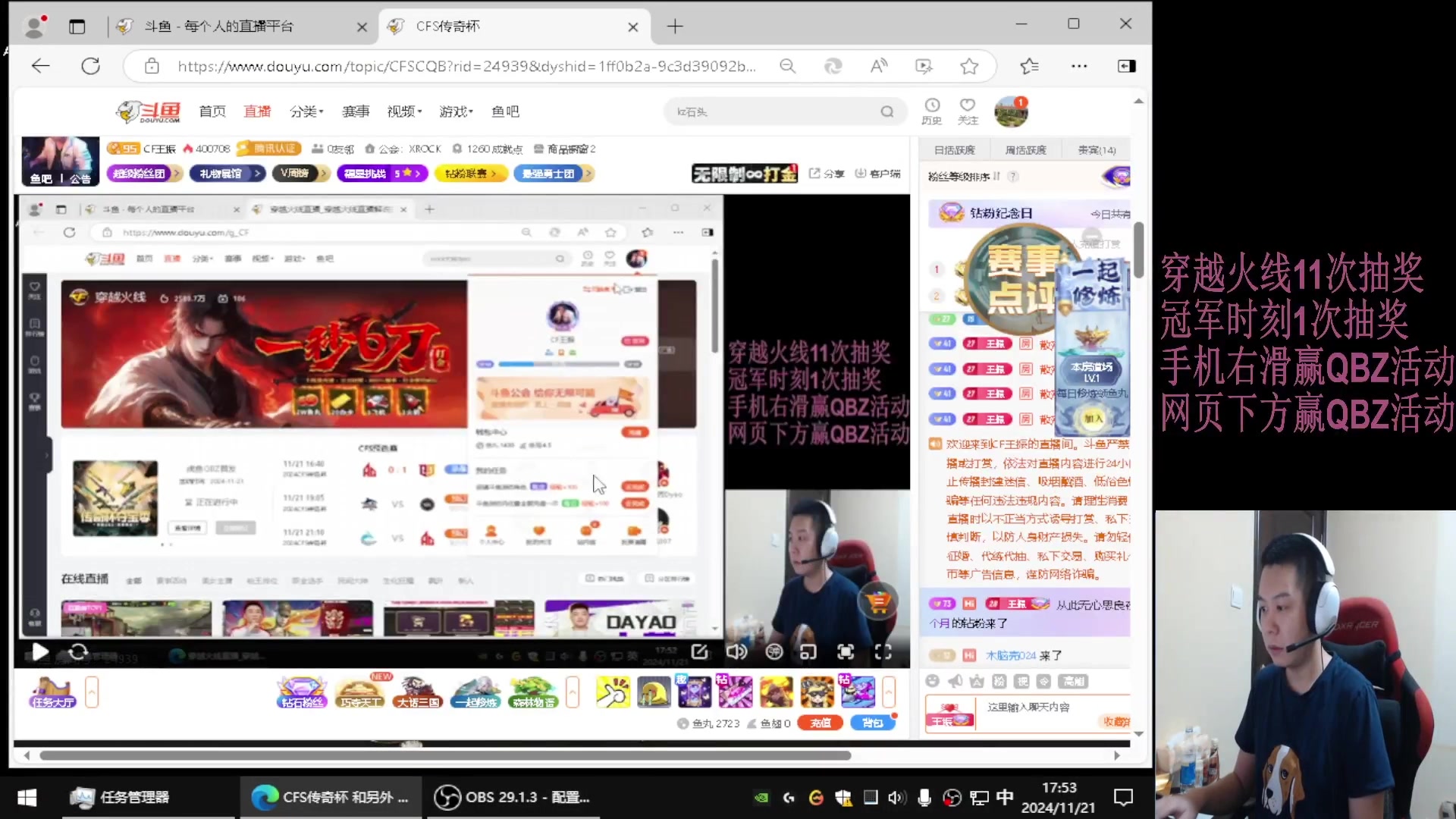Open 森林物语 activity icon
This screenshot has height=819, width=1456.
tap(534, 692)
